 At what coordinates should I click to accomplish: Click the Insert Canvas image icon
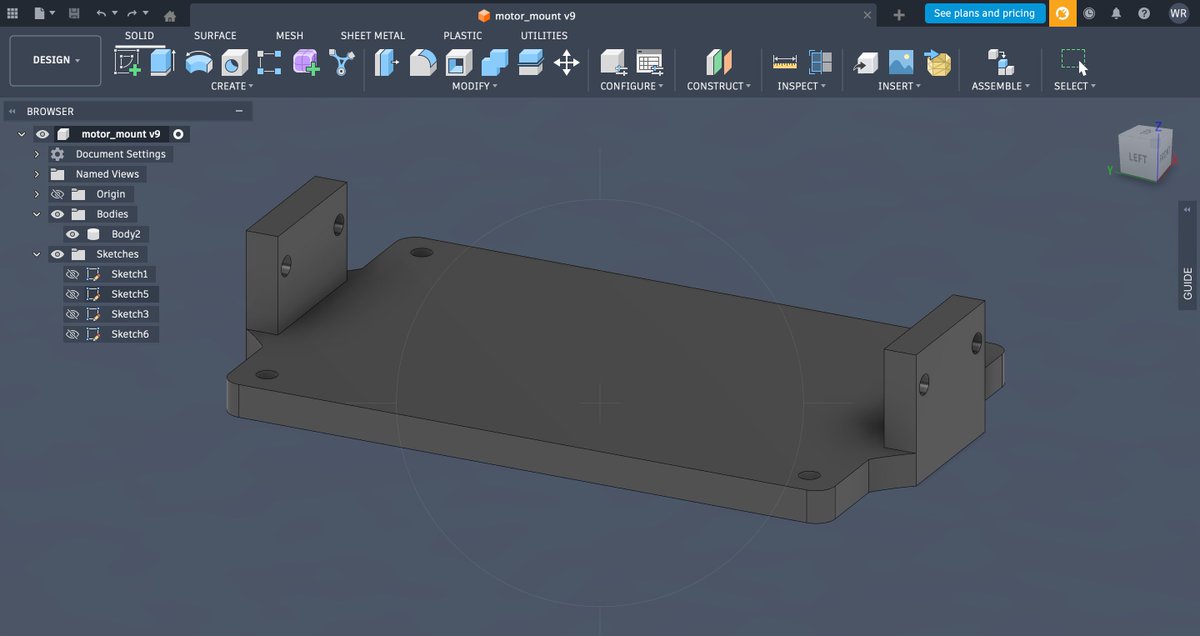tap(901, 62)
